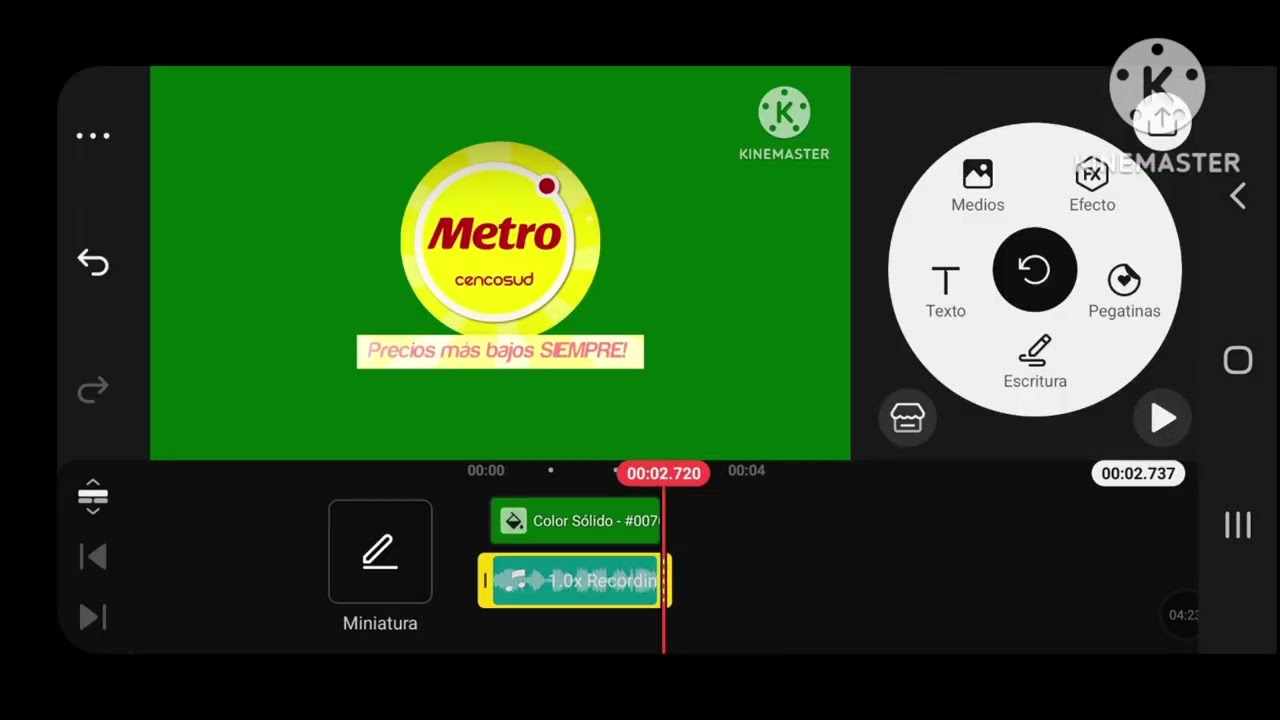Click the 00:00 mark on the timeline ruler

(x=486, y=470)
